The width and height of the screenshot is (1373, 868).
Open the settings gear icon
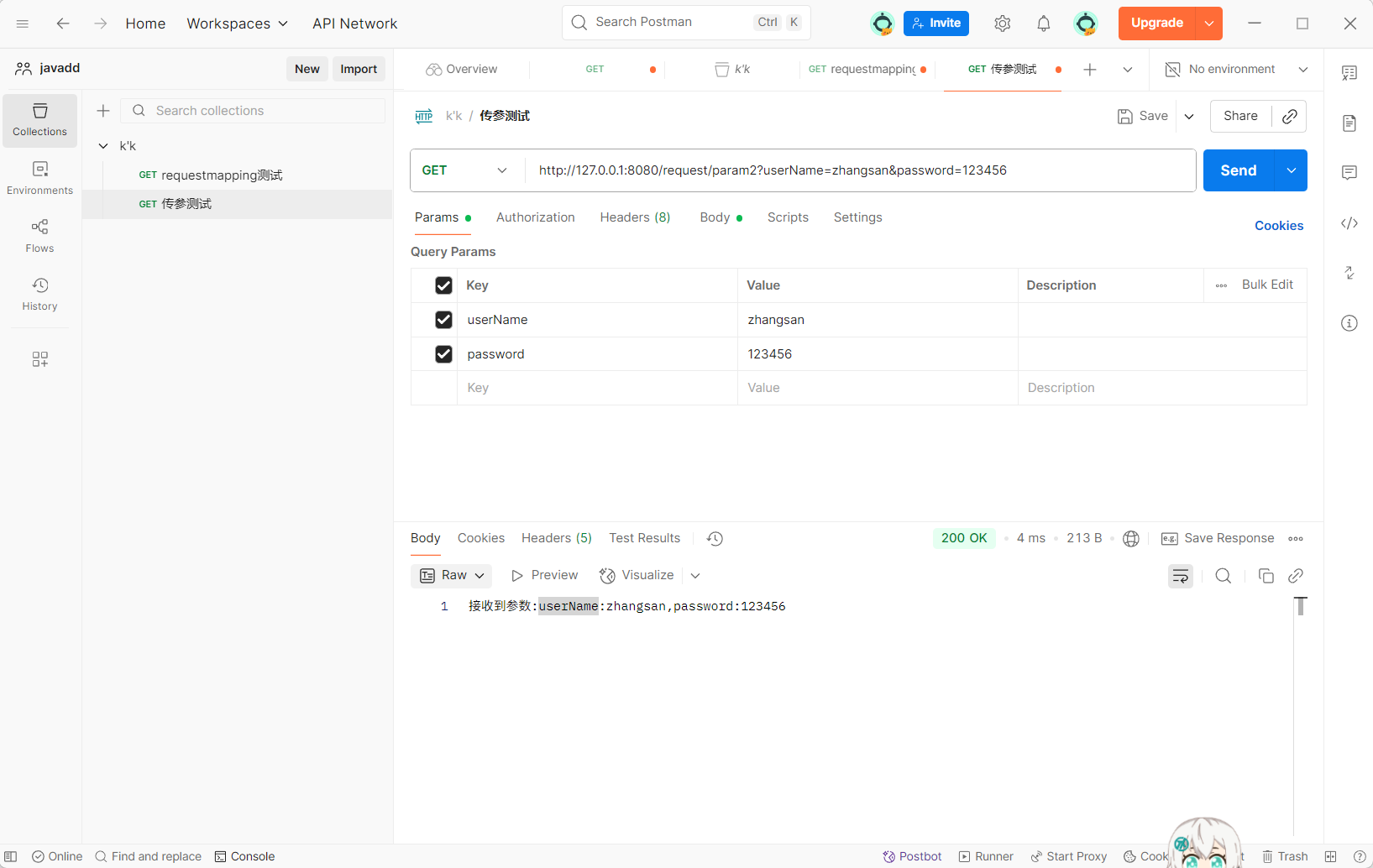pyautogui.click(x=1002, y=24)
